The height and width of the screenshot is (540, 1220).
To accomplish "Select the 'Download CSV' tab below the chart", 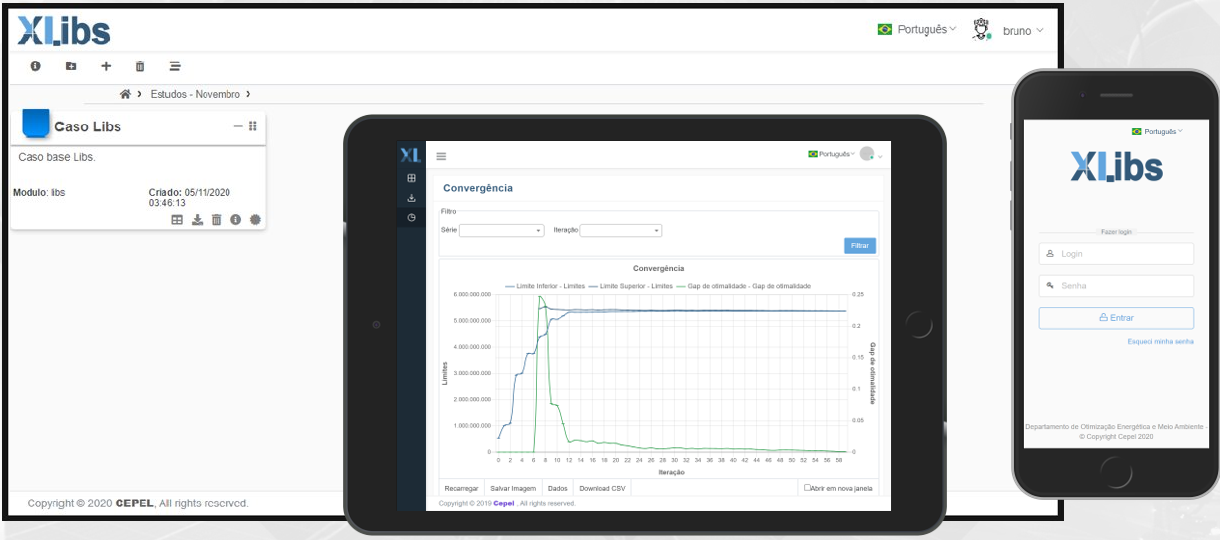I will pos(603,488).
